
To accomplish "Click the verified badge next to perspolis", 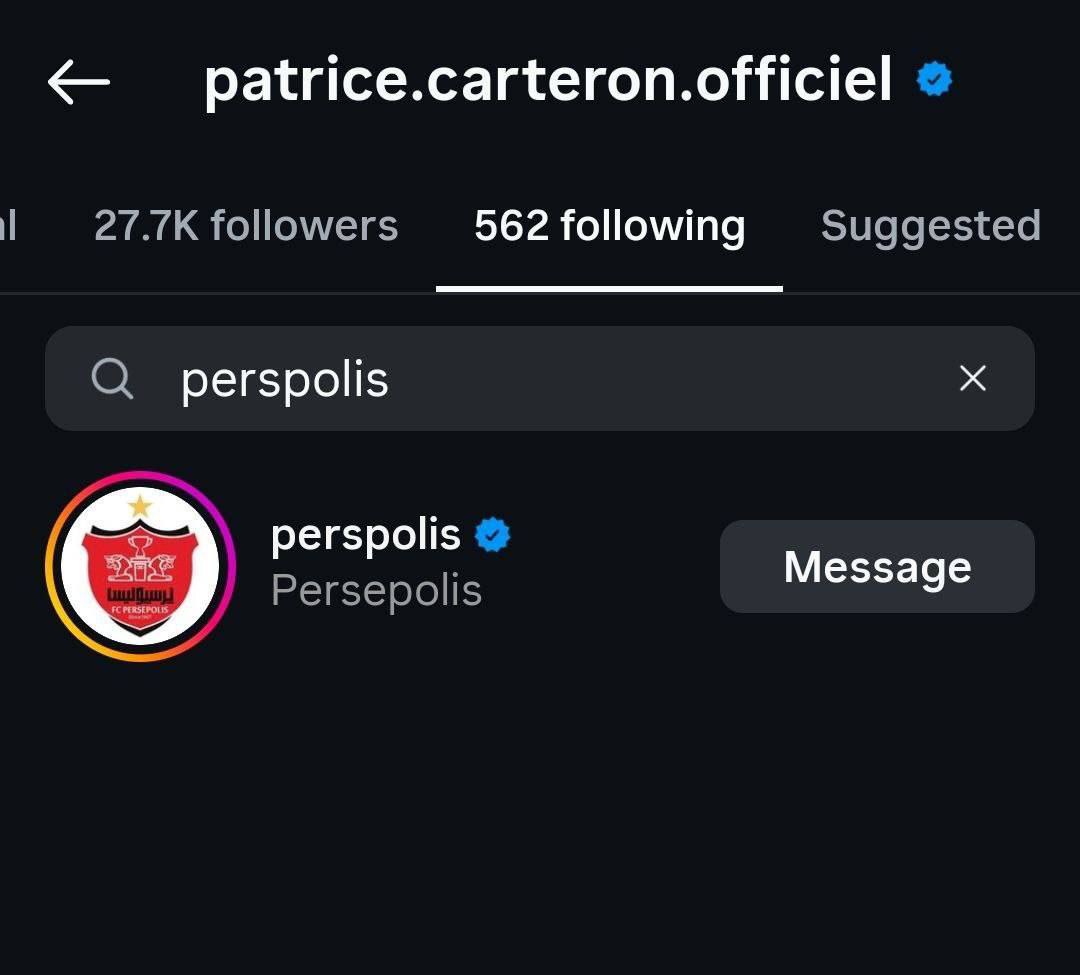I will pyautogui.click(x=492, y=536).
